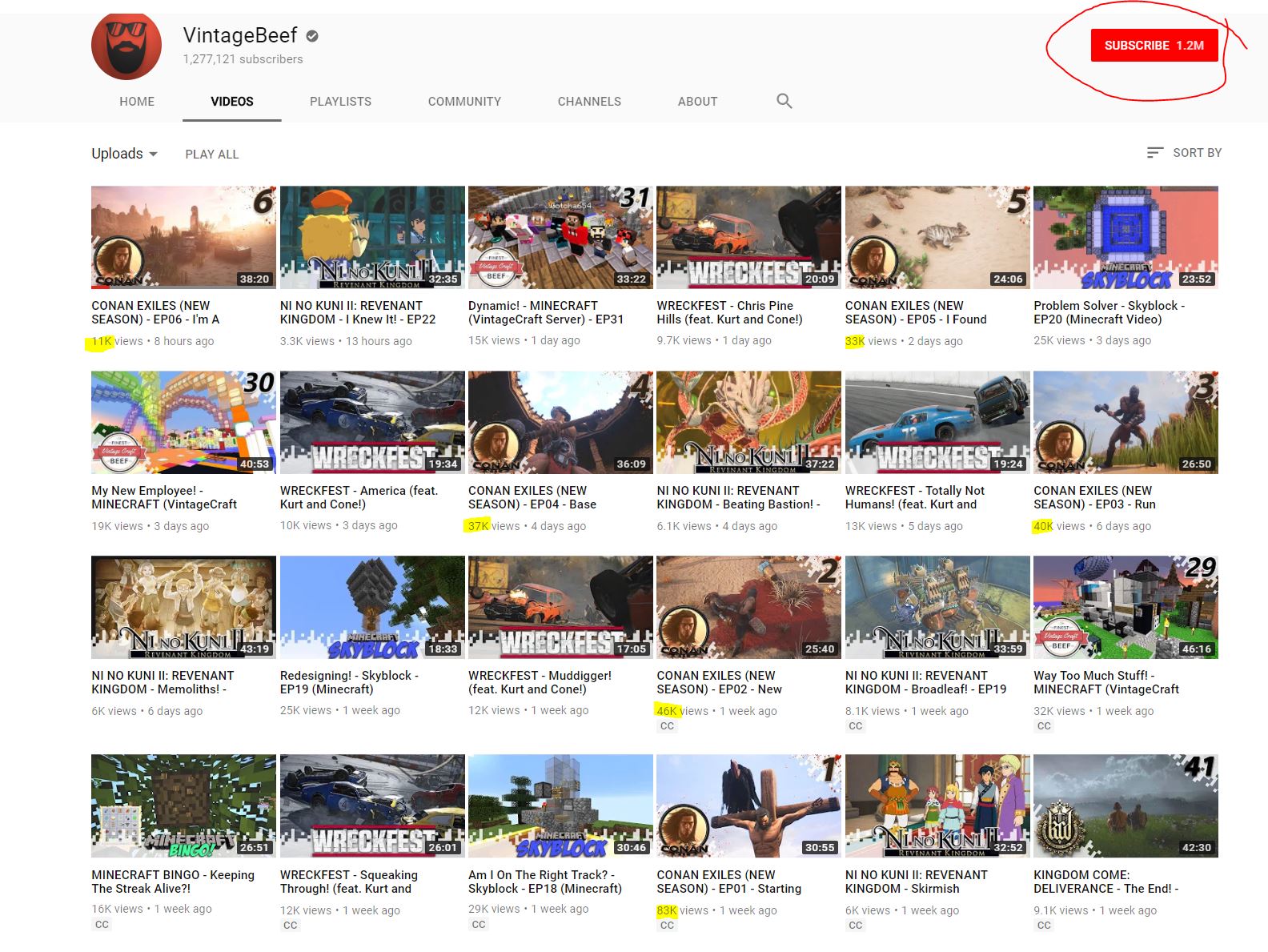Screen dimensions: 1268x952
Task: Click the rainbow Minecraft thumbnail (40:53)
Action: pos(183,422)
